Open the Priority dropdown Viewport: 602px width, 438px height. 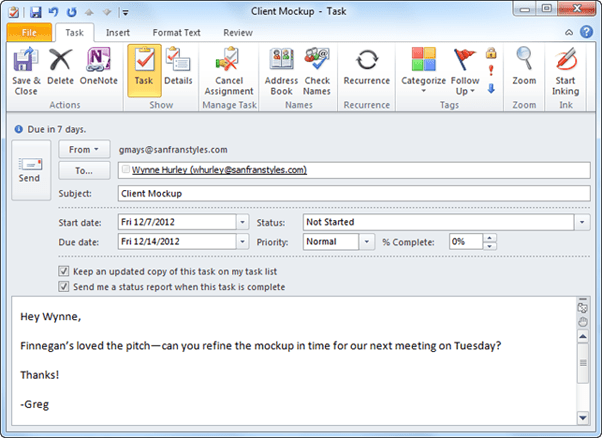click(369, 241)
